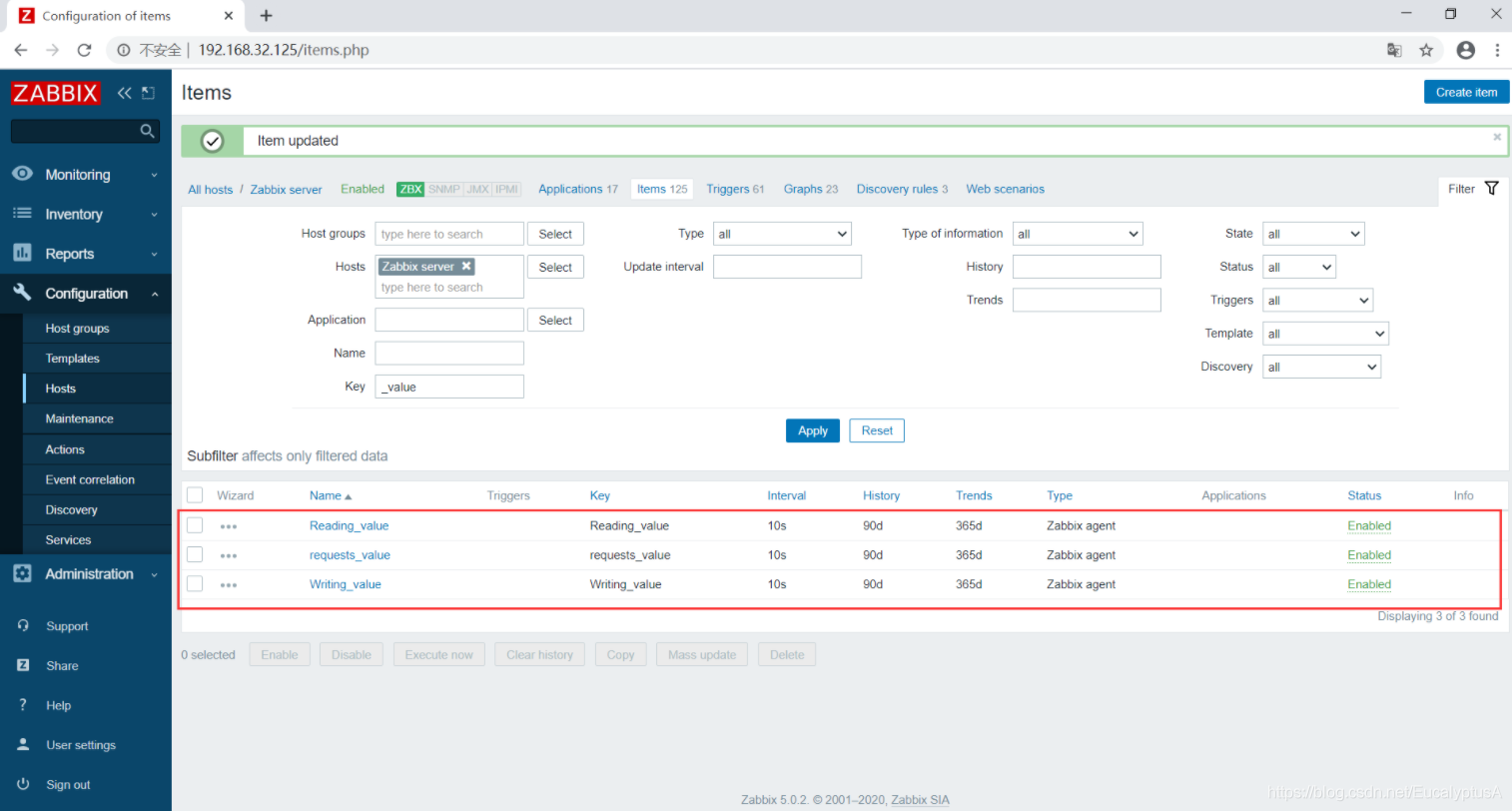Screen dimensions: 1512x811
Task: Click the Reports chart icon
Action: 22,254
